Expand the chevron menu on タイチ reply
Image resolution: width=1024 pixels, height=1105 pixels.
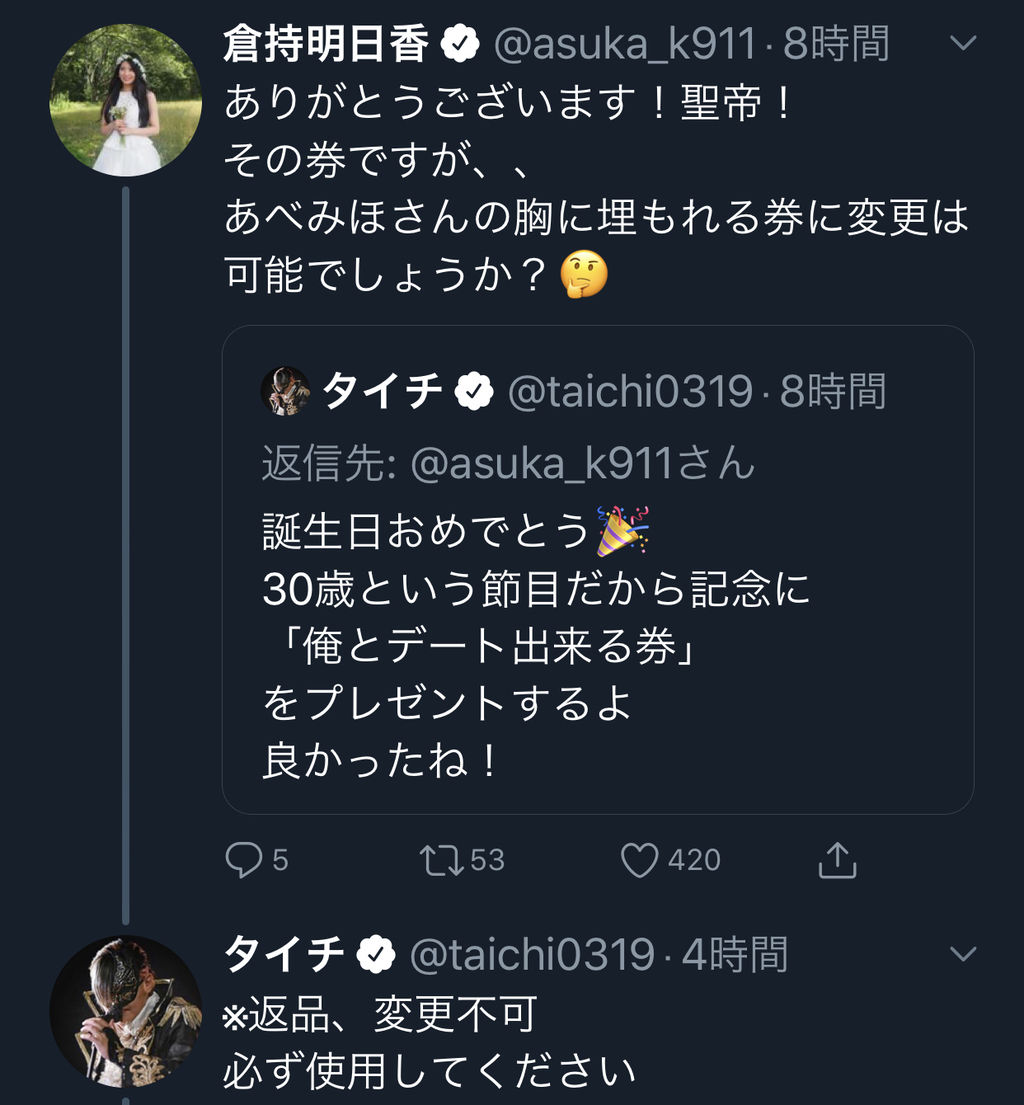click(x=963, y=953)
